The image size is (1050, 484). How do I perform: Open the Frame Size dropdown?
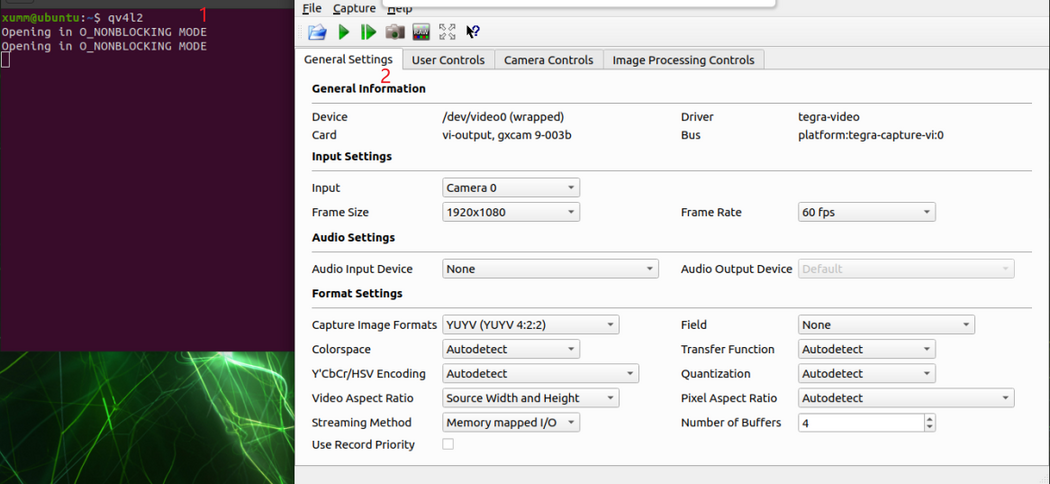pos(510,212)
